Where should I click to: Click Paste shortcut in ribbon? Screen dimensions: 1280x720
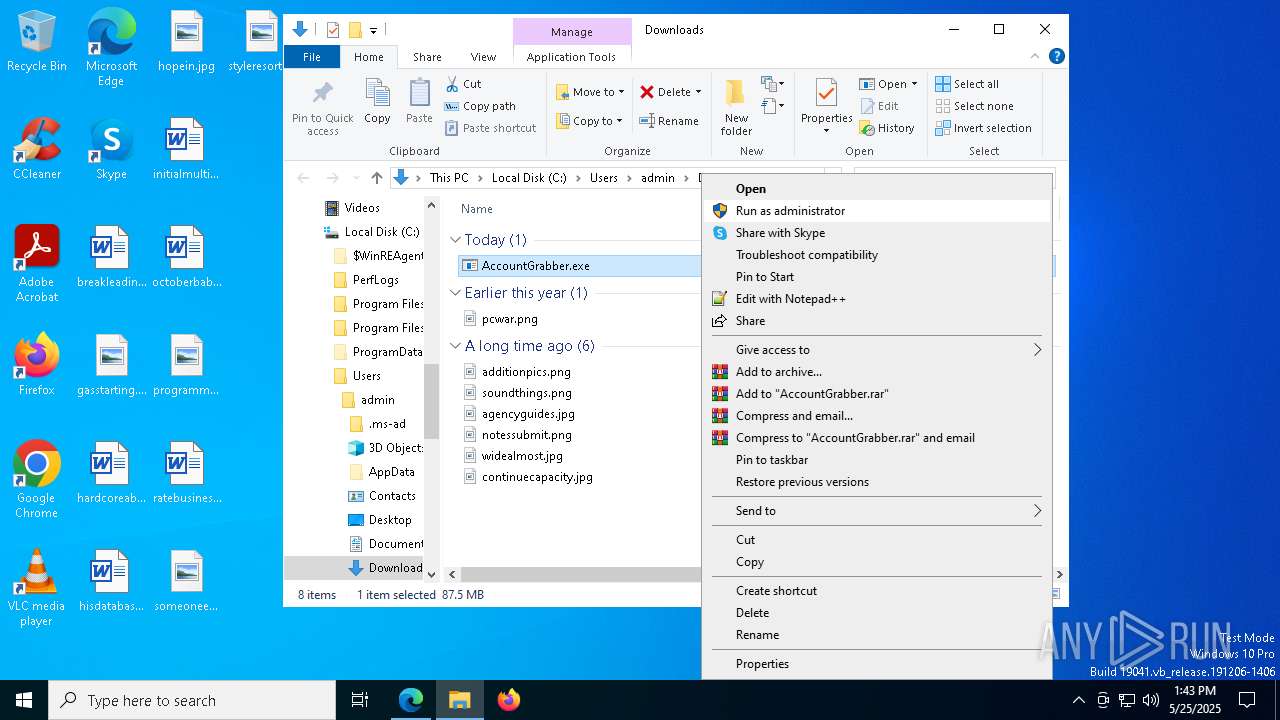(491, 128)
